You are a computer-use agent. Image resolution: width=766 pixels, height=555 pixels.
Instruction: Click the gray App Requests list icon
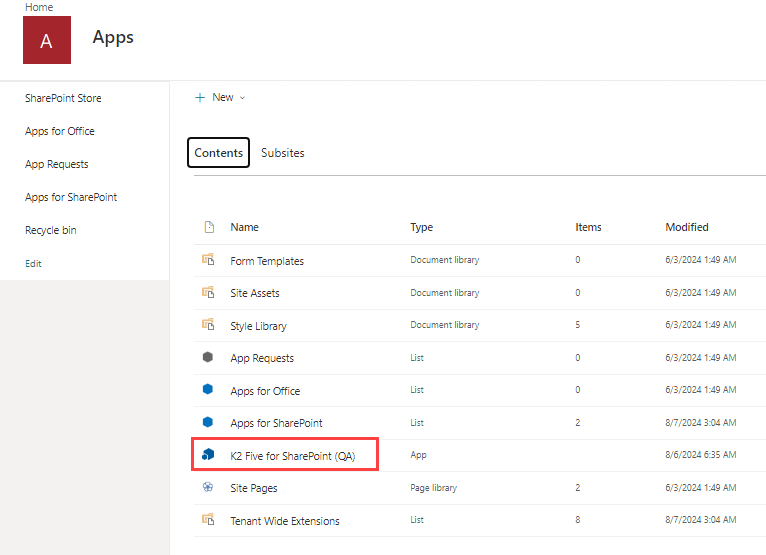coord(209,358)
